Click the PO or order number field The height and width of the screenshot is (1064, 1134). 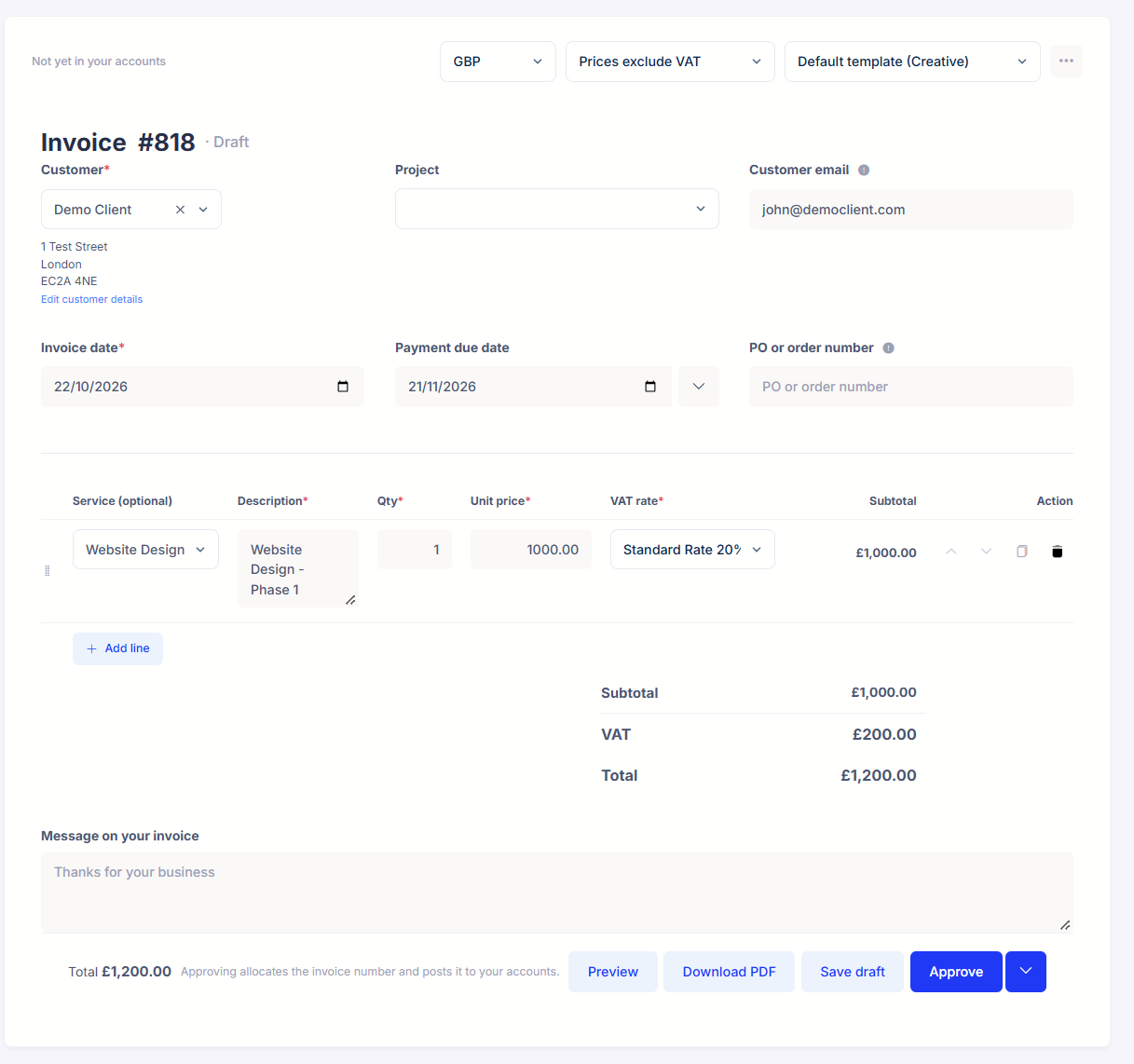[911, 387]
